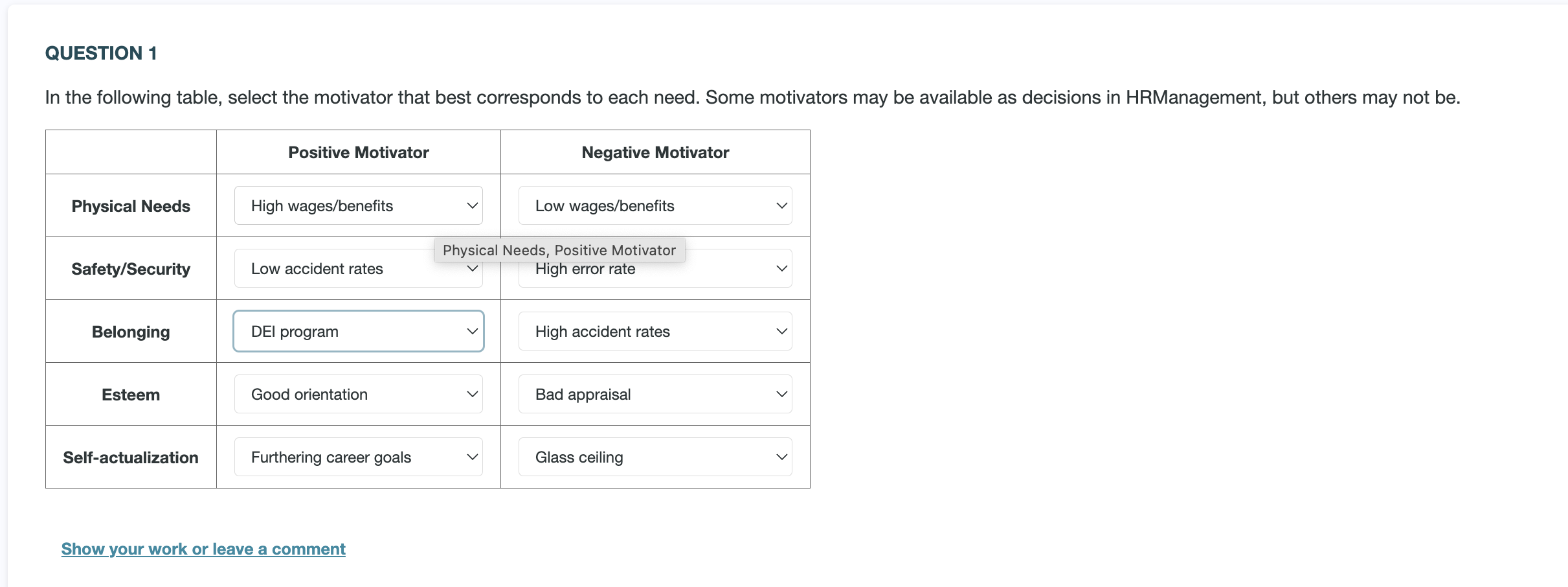Open the Low accident rates dropdown

click(x=357, y=268)
